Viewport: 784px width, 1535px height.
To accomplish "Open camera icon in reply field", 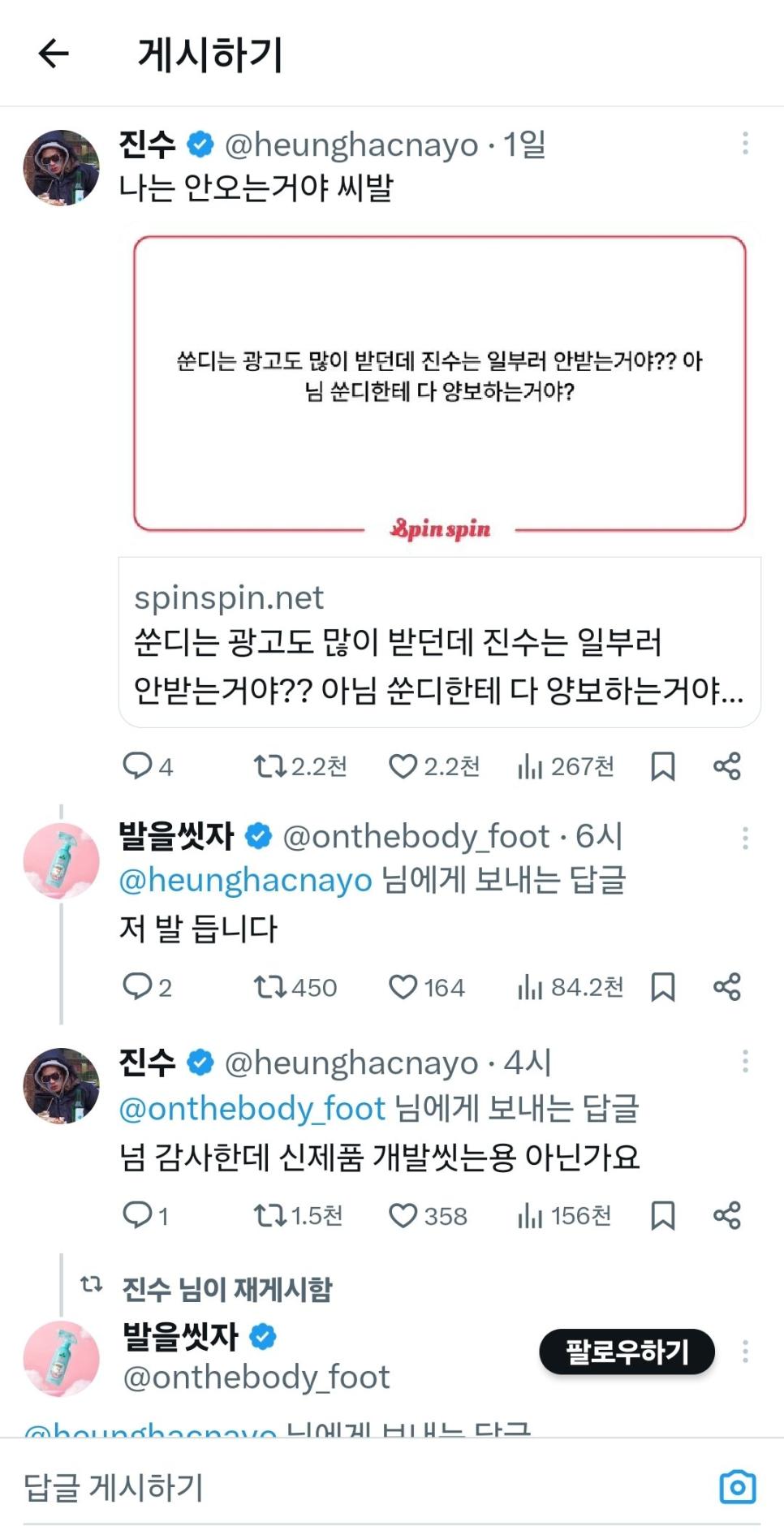I will click(737, 1487).
